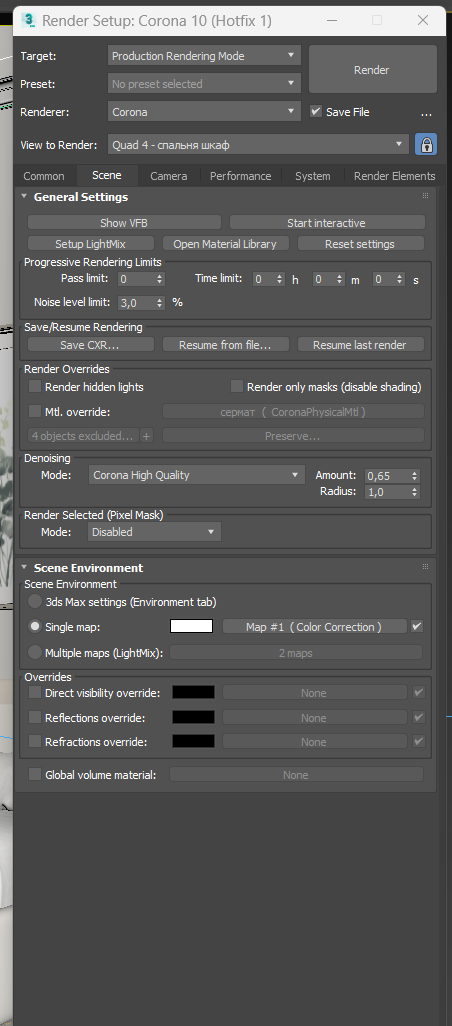Adjust the Noise level limit spinner

[159, 302]
